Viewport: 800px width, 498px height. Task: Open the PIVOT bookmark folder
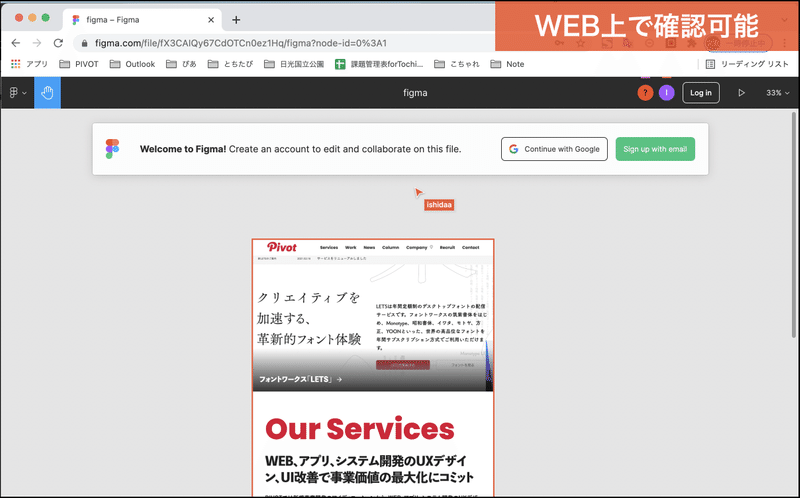tap(79, 64)
